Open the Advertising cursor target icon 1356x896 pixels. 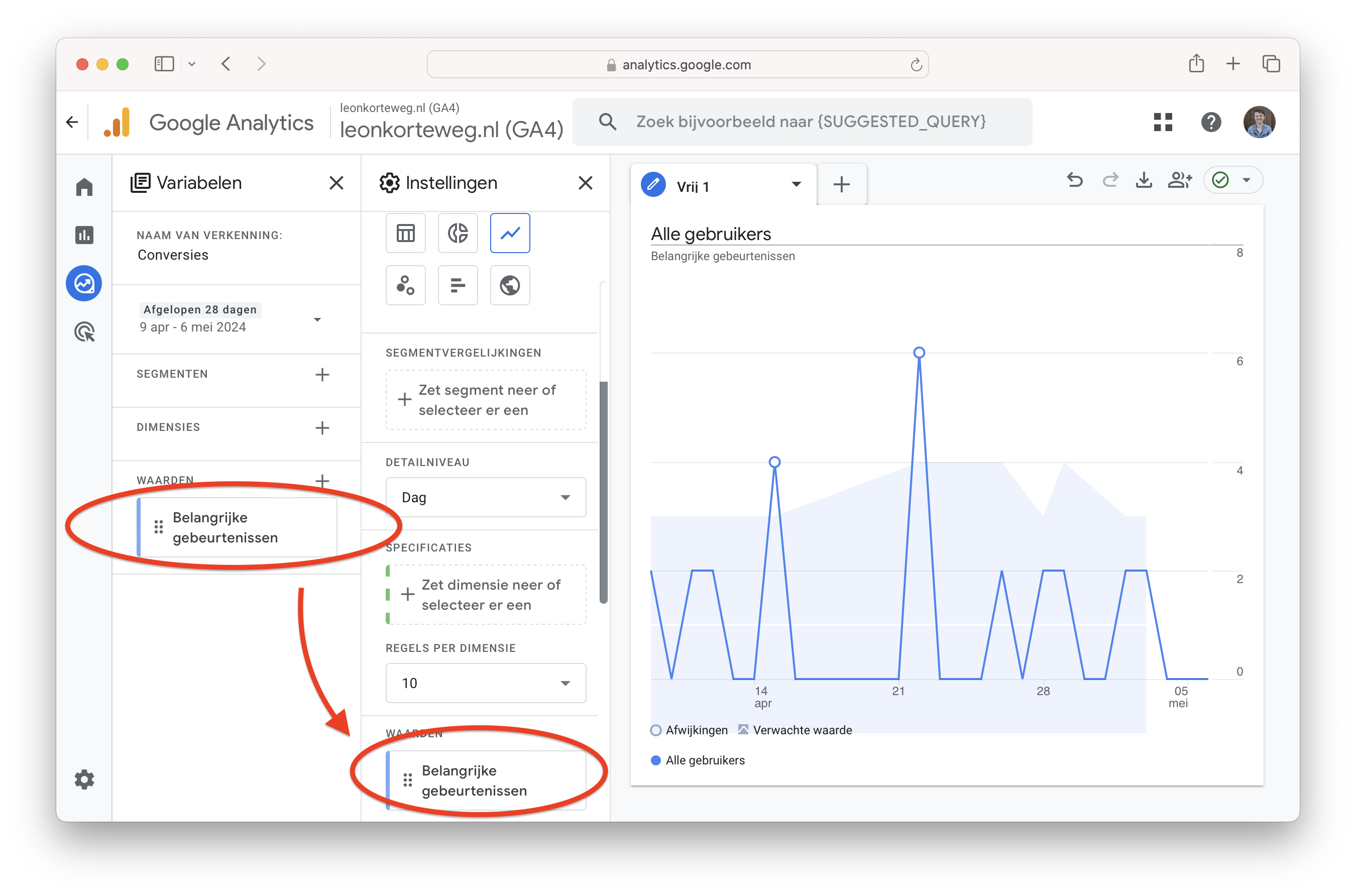(84, 331)
